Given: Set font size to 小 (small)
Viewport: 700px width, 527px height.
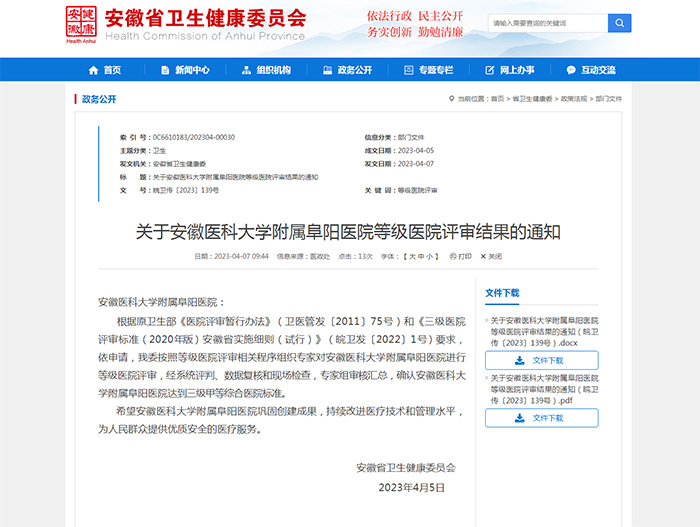Looking at the screenshot, I should [x=429, y=256].
